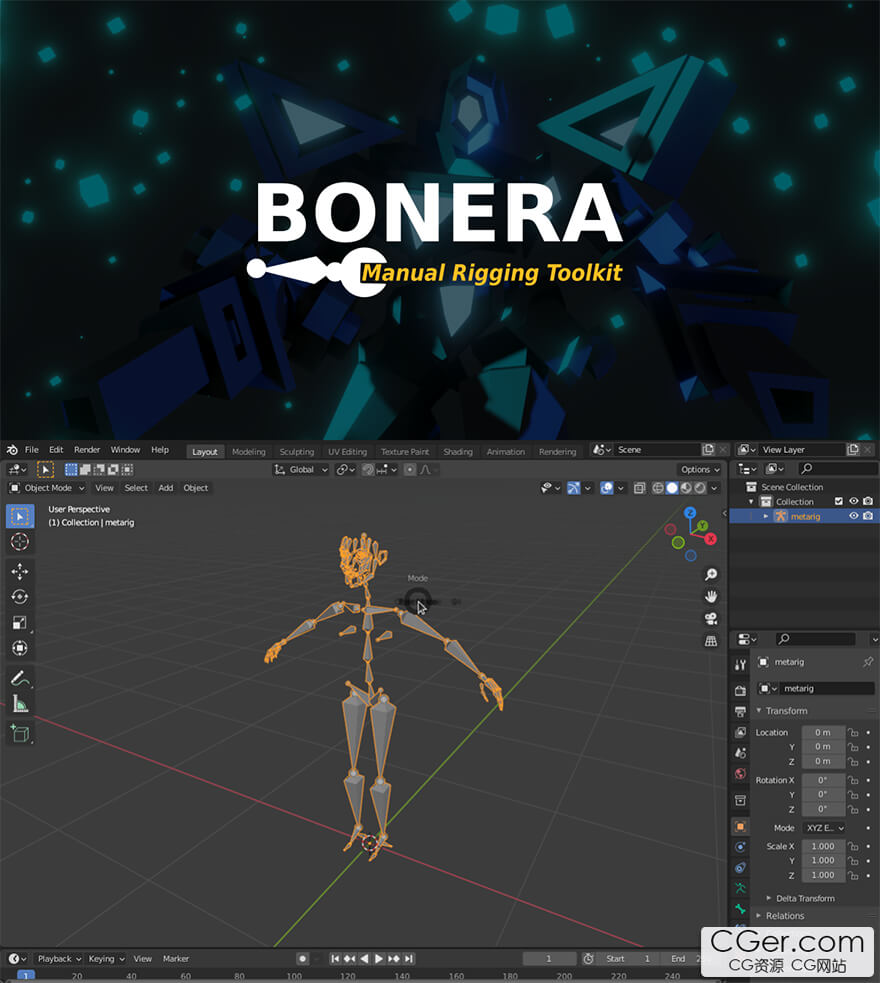Select the Rotate tool

tap(20, 597)
